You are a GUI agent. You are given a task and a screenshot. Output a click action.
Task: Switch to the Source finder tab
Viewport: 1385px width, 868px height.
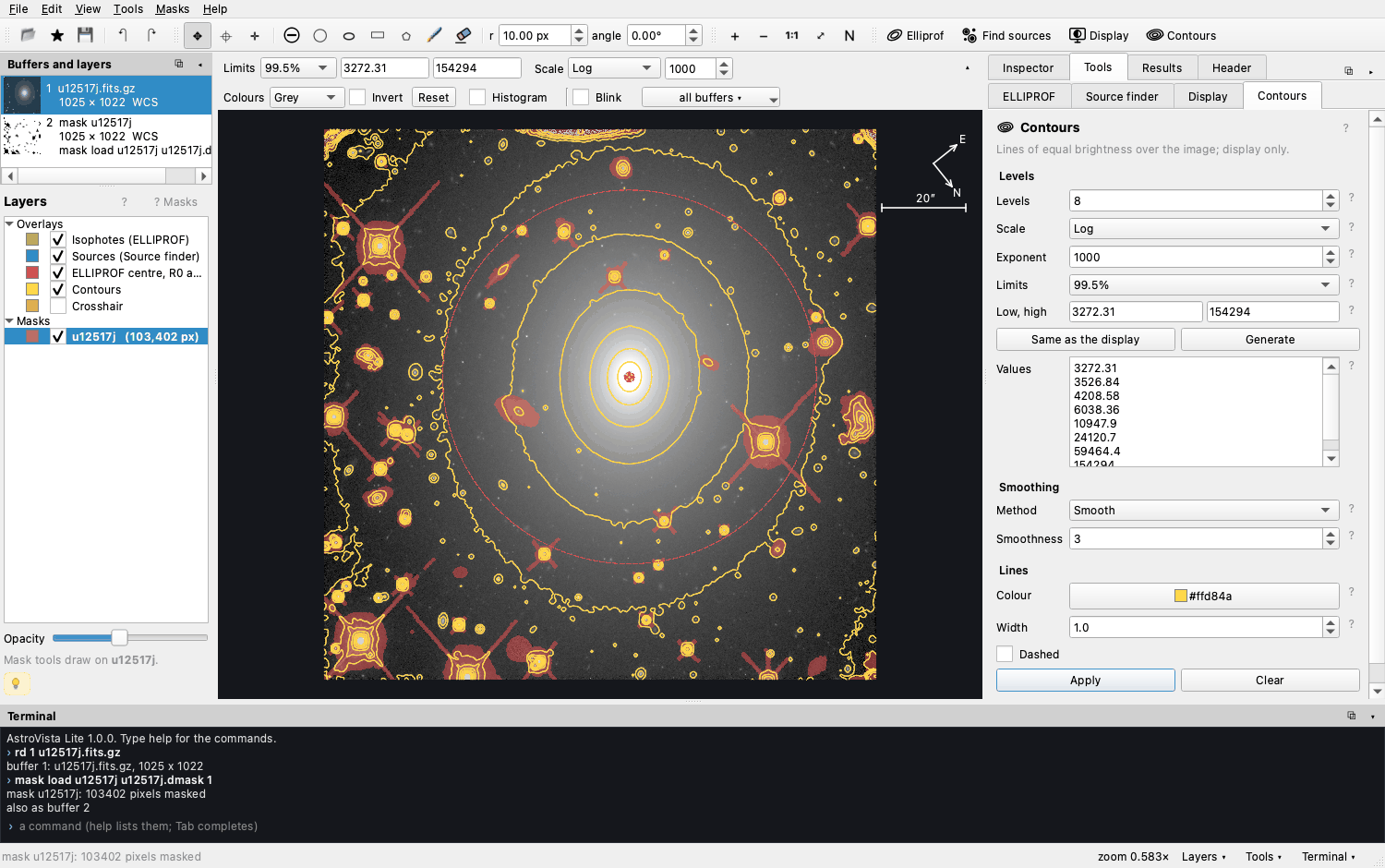point(1122,96)
